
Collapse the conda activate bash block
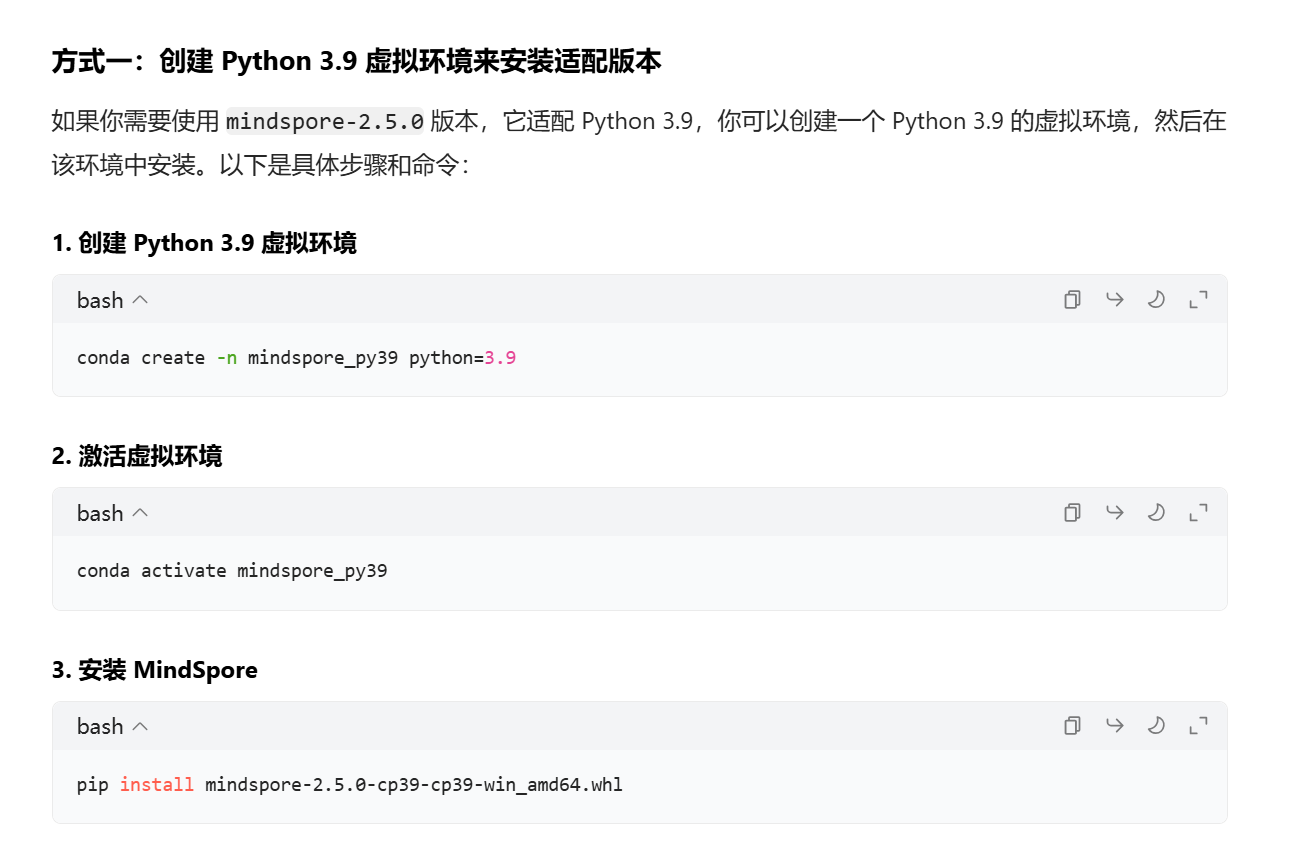point(140,512)
